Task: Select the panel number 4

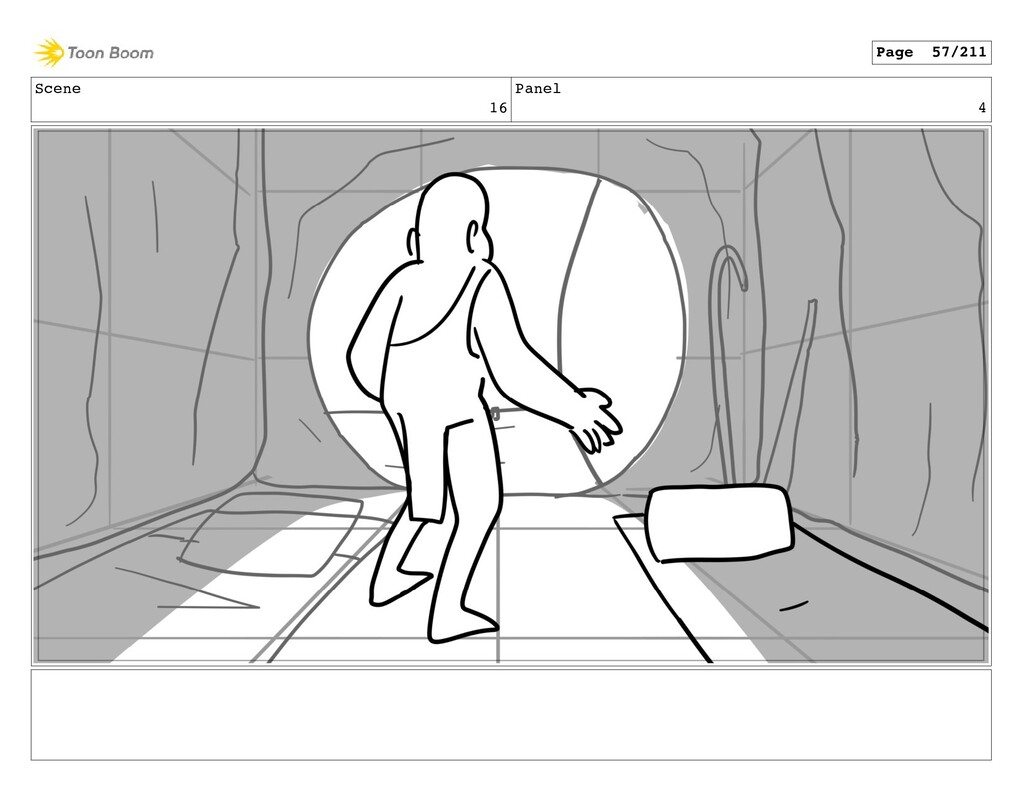Action: pyautogui.click(x=982, y=108)
